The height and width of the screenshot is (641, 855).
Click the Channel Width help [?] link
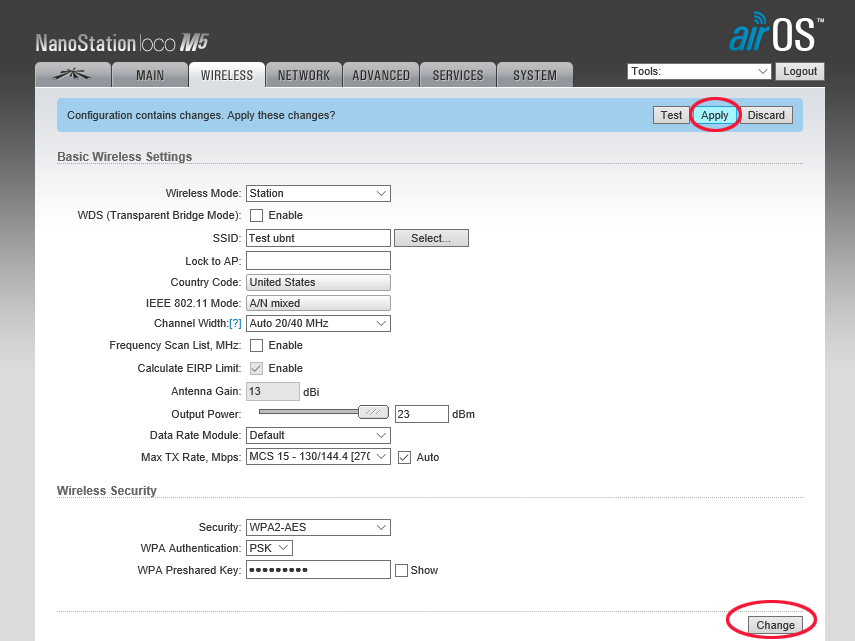(x=235, y=324)
